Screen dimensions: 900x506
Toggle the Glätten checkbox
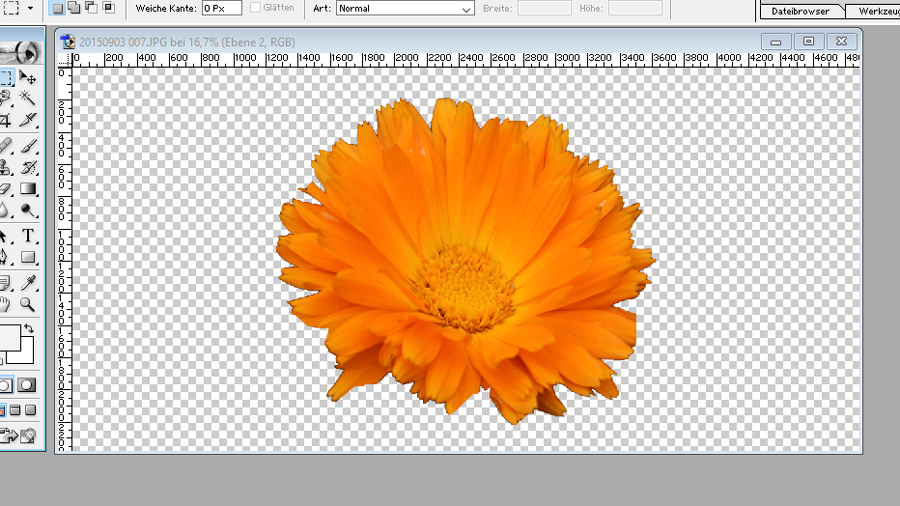point(256,8)
